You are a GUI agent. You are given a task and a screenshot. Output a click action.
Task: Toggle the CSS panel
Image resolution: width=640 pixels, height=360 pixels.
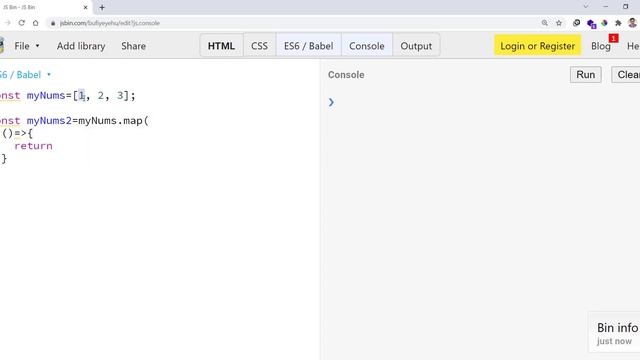pyautogui.click(x=260, y=46)
